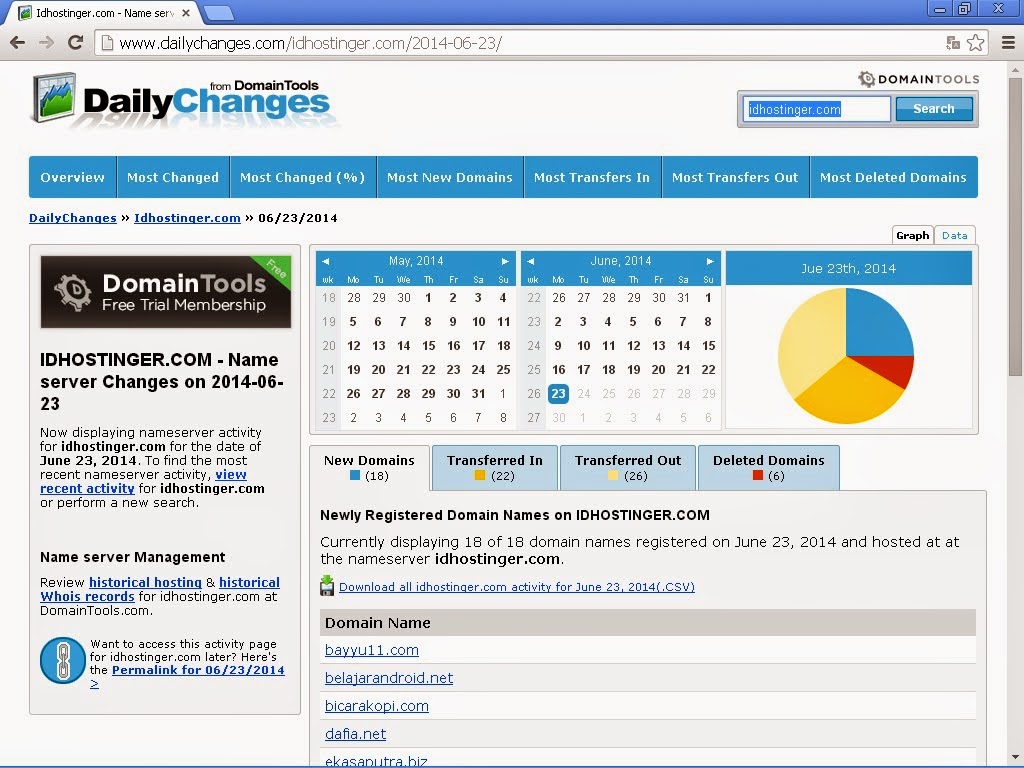1024x768 pixels.
Task: Go to previous month on June calendar
Action: tap(530, 261)
